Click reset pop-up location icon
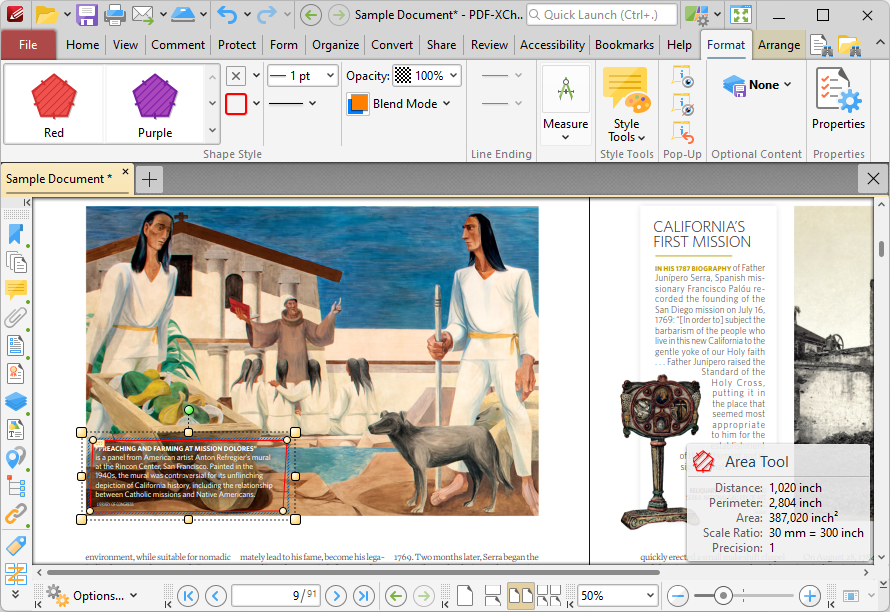The height and width of the screenshot is (612, 890). point(682,132)
